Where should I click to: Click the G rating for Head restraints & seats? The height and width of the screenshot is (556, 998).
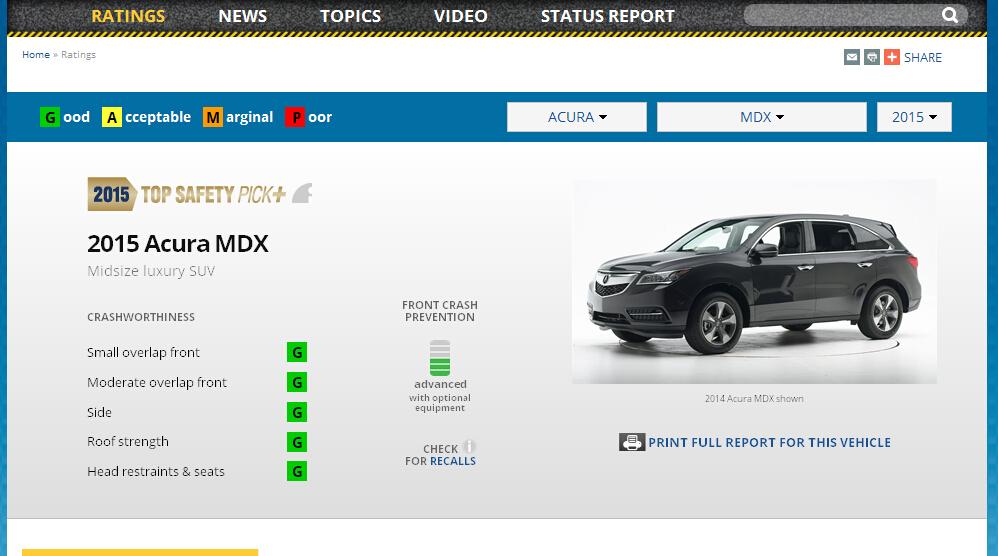pos(297,471)
